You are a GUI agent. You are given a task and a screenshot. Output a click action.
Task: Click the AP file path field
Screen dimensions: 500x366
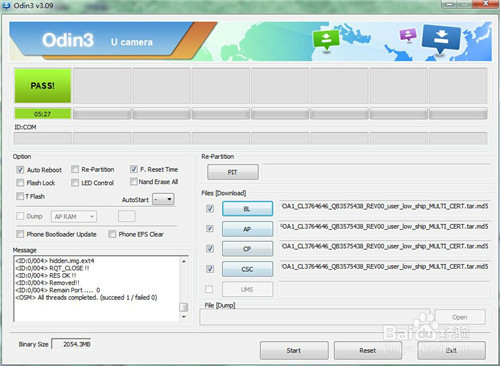click(x=385, y=227)
